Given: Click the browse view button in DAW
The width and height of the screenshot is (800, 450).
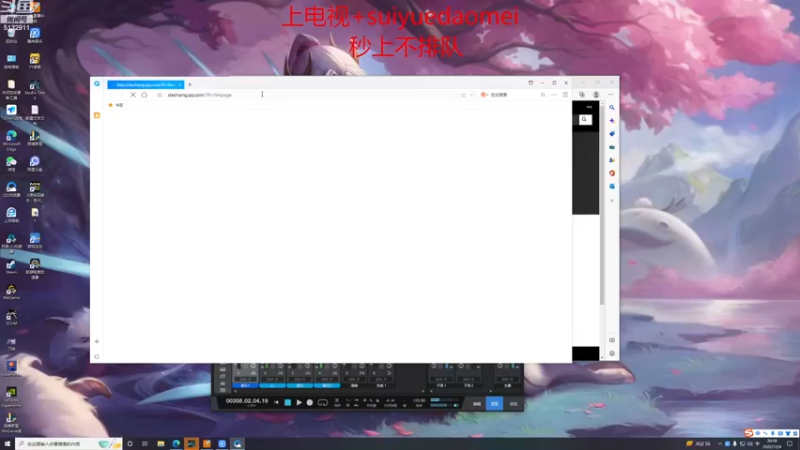Looking at the screenshot, I should [x=513, y=404].
